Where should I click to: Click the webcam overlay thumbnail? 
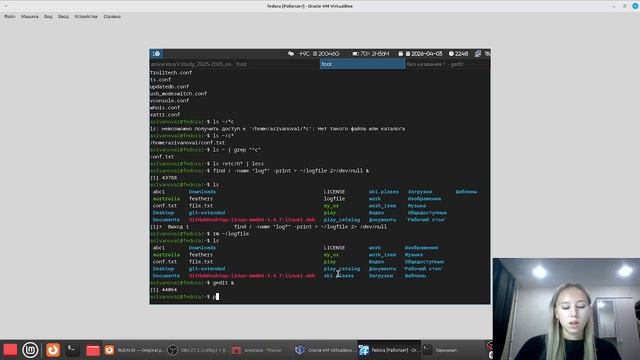566,309
